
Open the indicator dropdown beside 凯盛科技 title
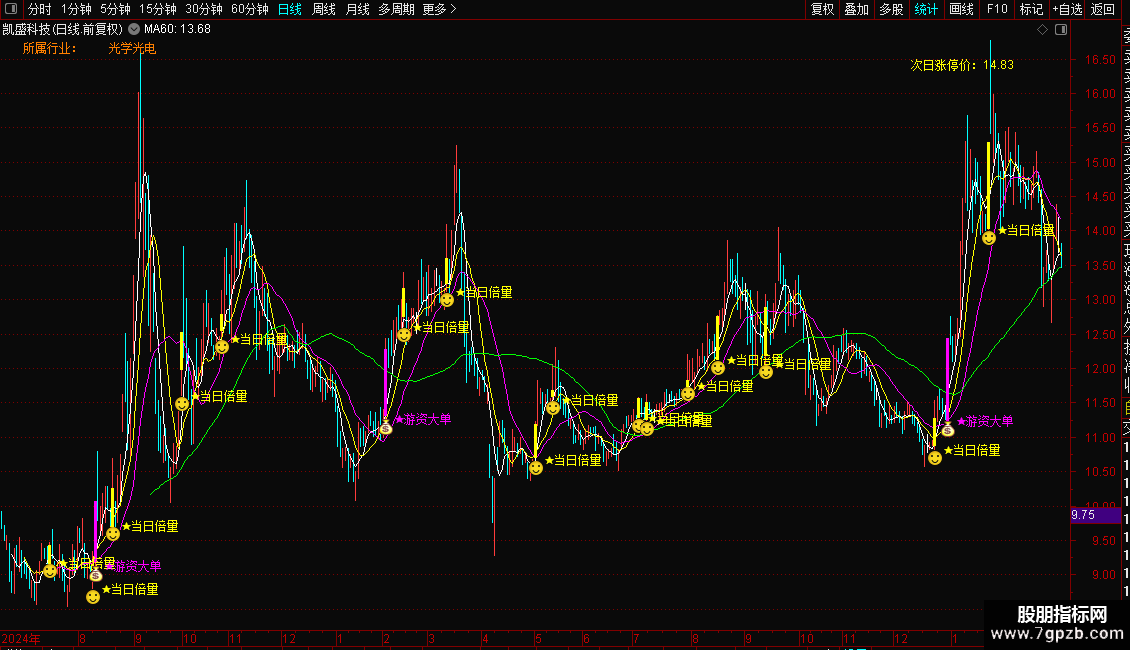click(134, 29)
